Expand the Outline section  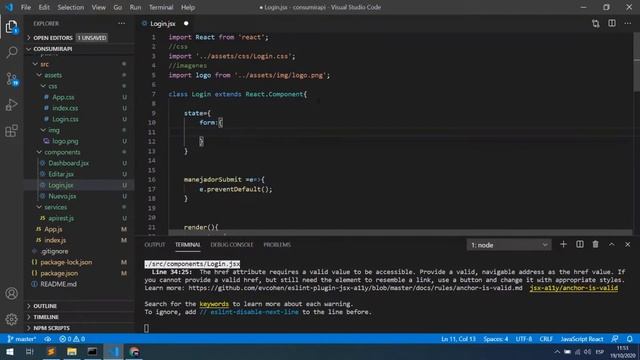pos(80,306)
